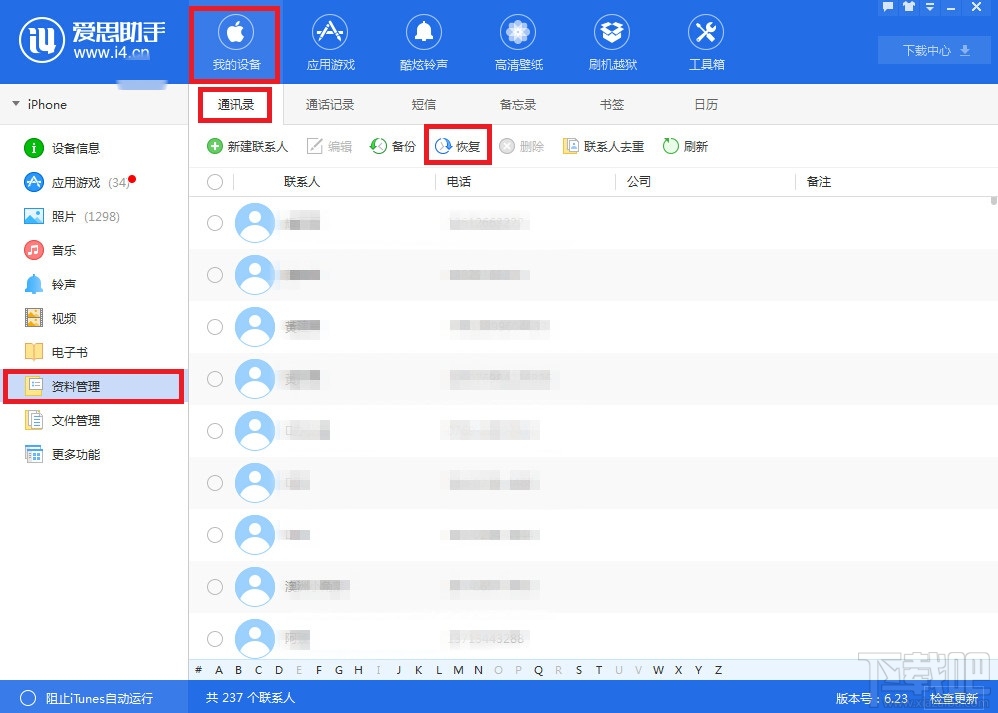Check the select-all checkbox above contacts

pos(215,181)
